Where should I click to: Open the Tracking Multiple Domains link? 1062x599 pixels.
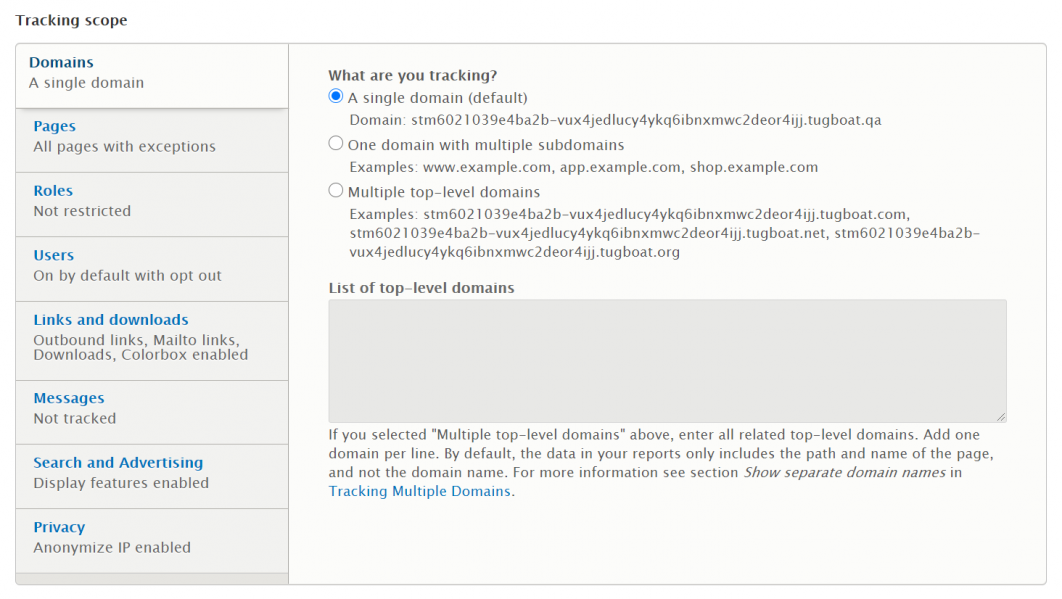(x=420, y=491)
